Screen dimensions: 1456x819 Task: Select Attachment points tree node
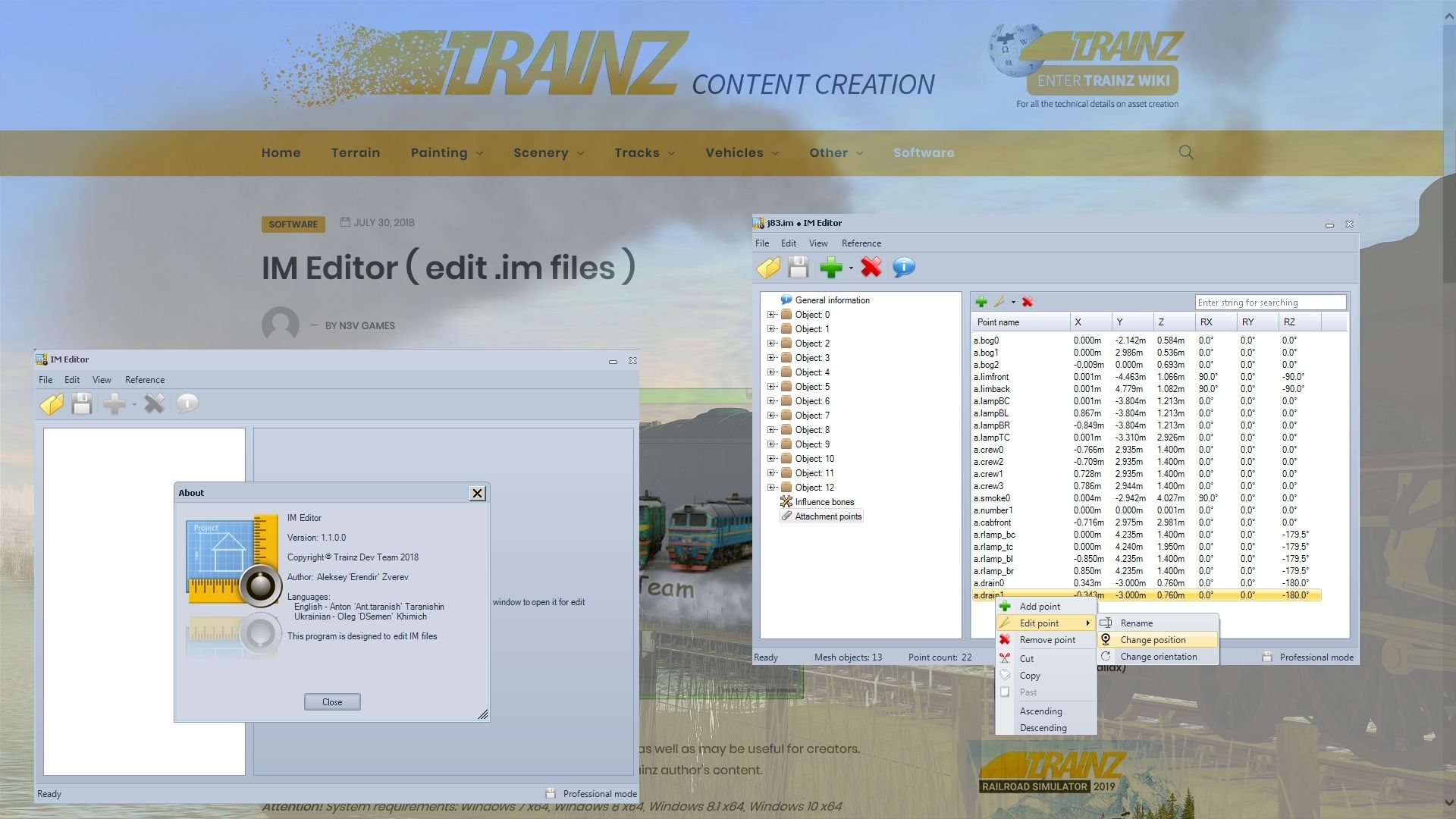[x=821, y=516]
